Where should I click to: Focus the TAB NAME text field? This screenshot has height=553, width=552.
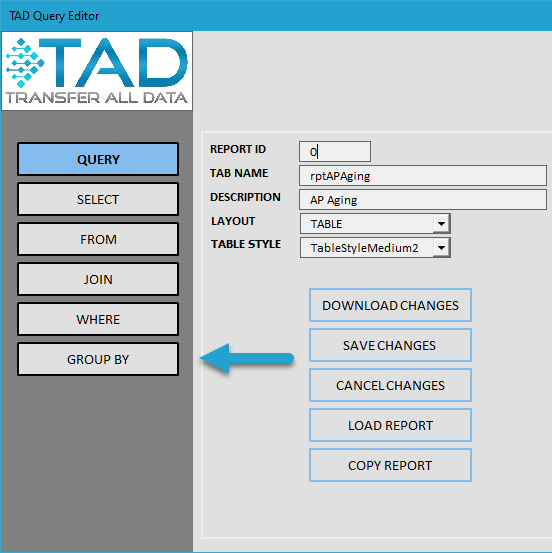point(423,176)
